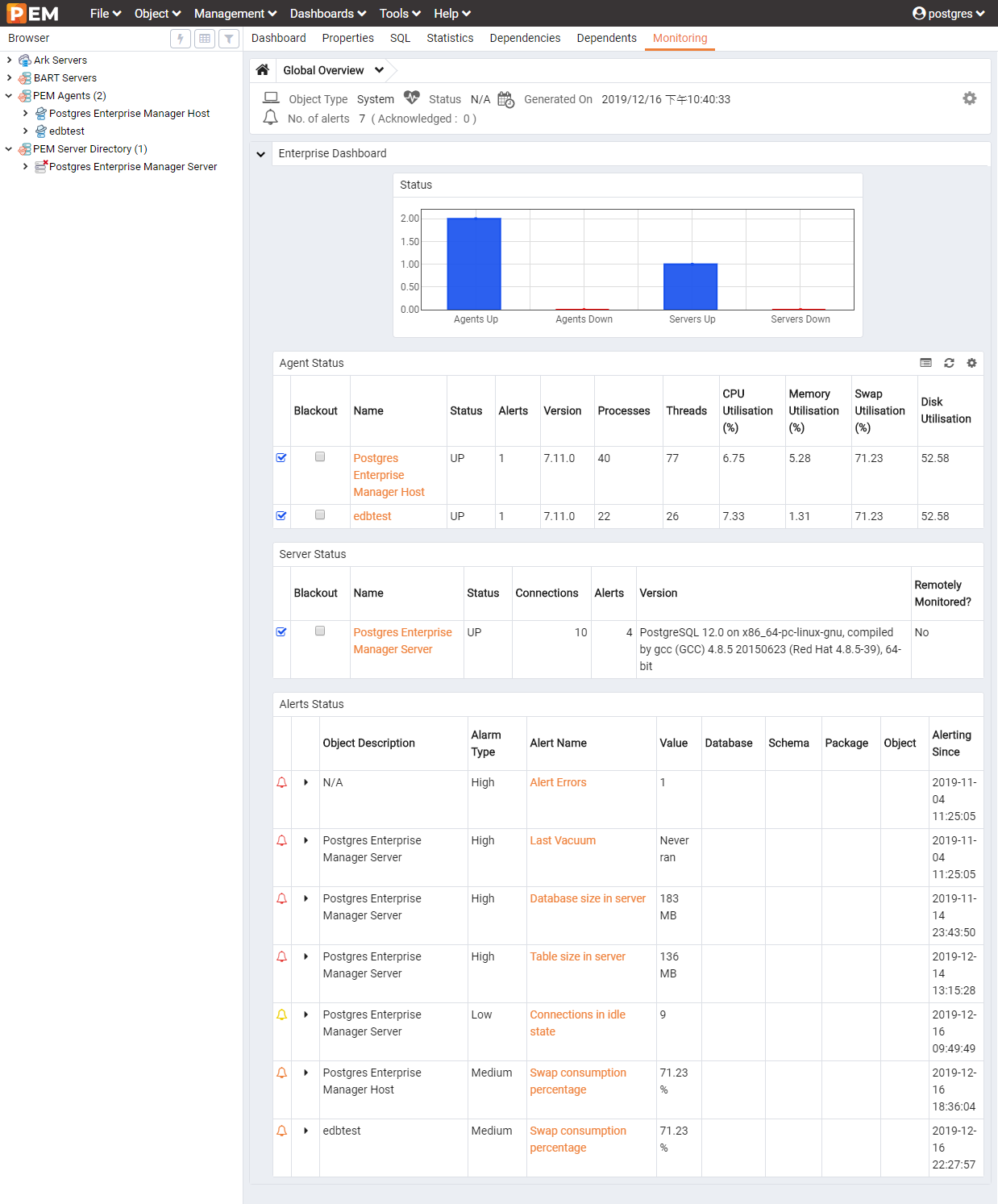Toggle blue checkmark for Server Status row
This screenshot has height=1204, width=998.
click(281, 631)
